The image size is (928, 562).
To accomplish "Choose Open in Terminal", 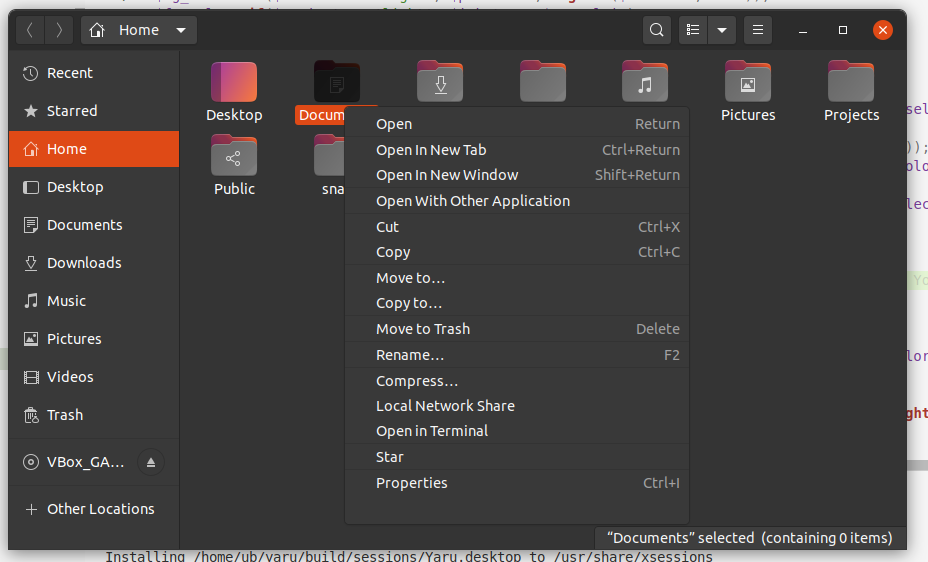I will [517, 431].
